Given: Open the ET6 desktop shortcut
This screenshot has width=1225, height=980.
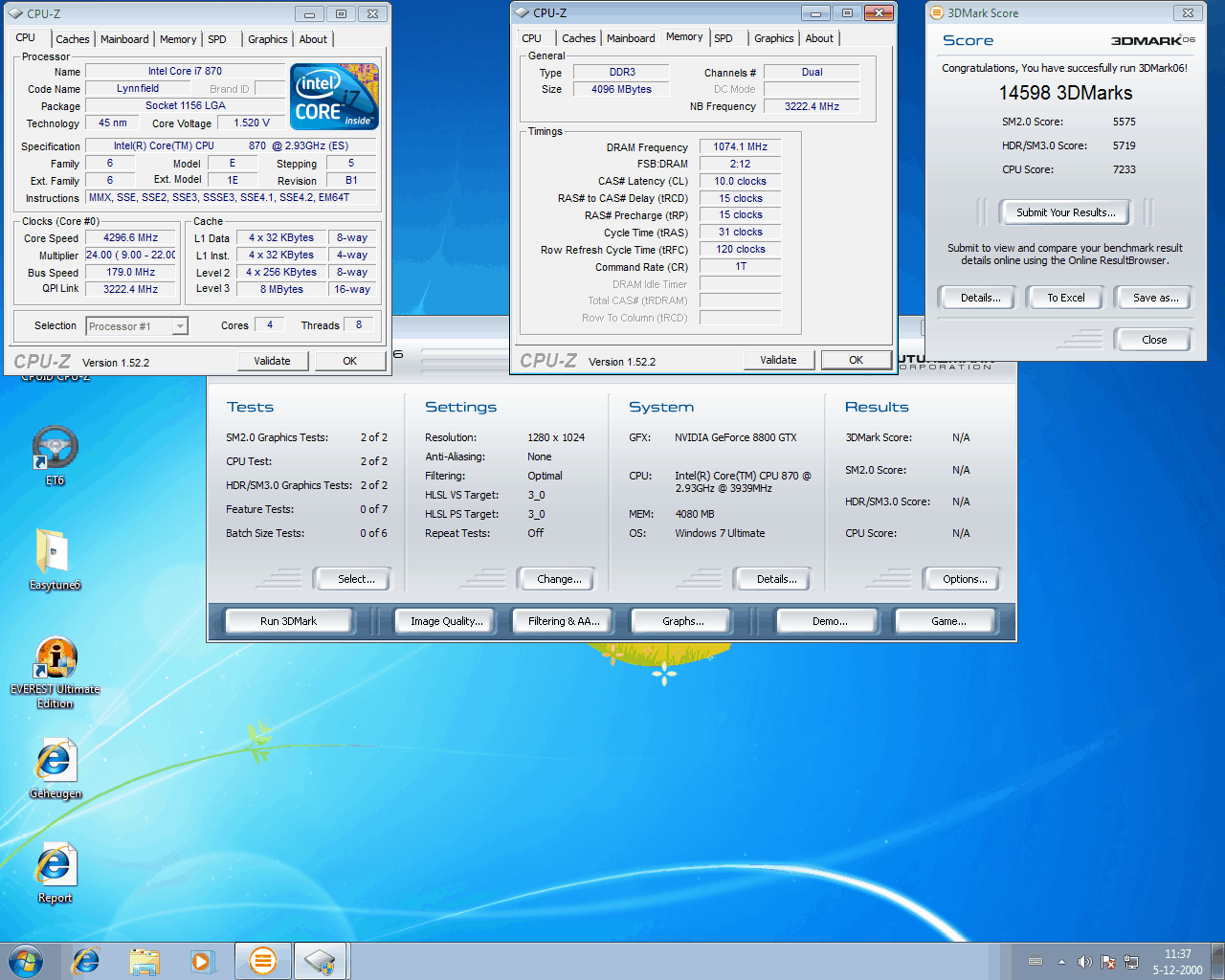Looking at the screenshot, I should tap(55, 455).
